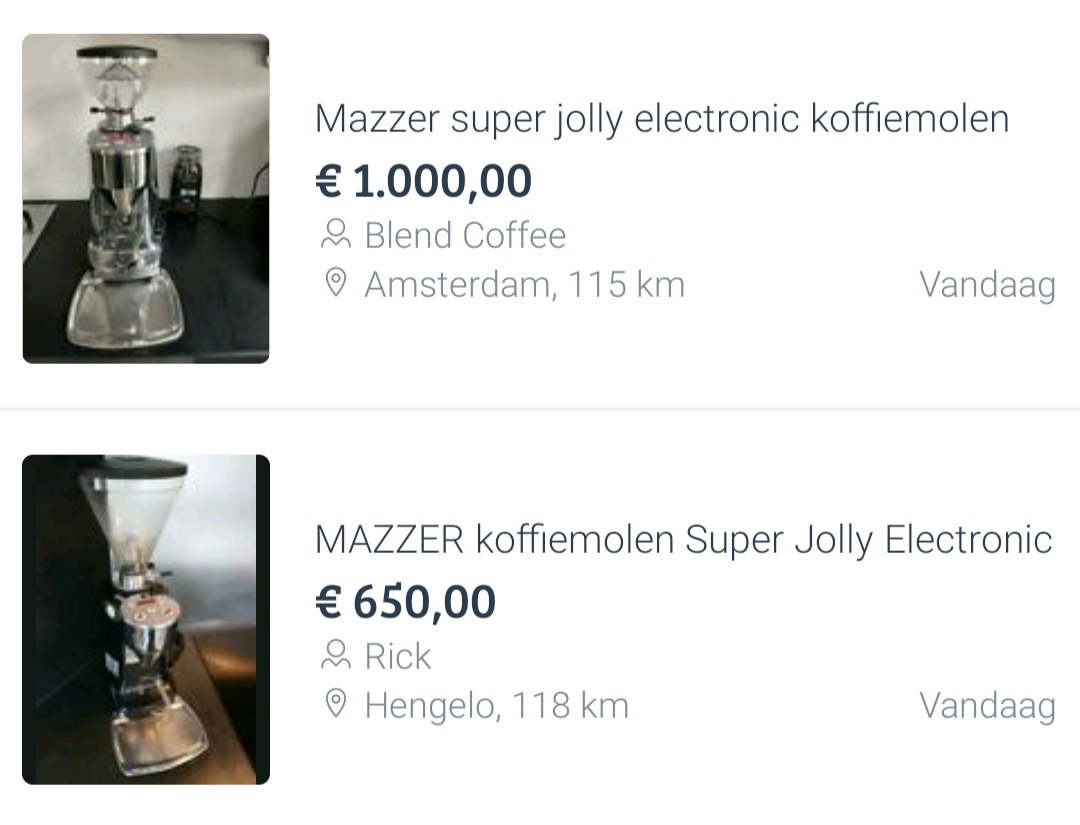Open the 'Mazzer super jolly electronic koffiemolen' listing title
Viewport: 1080px width, 825px height.
coord(661,119)
